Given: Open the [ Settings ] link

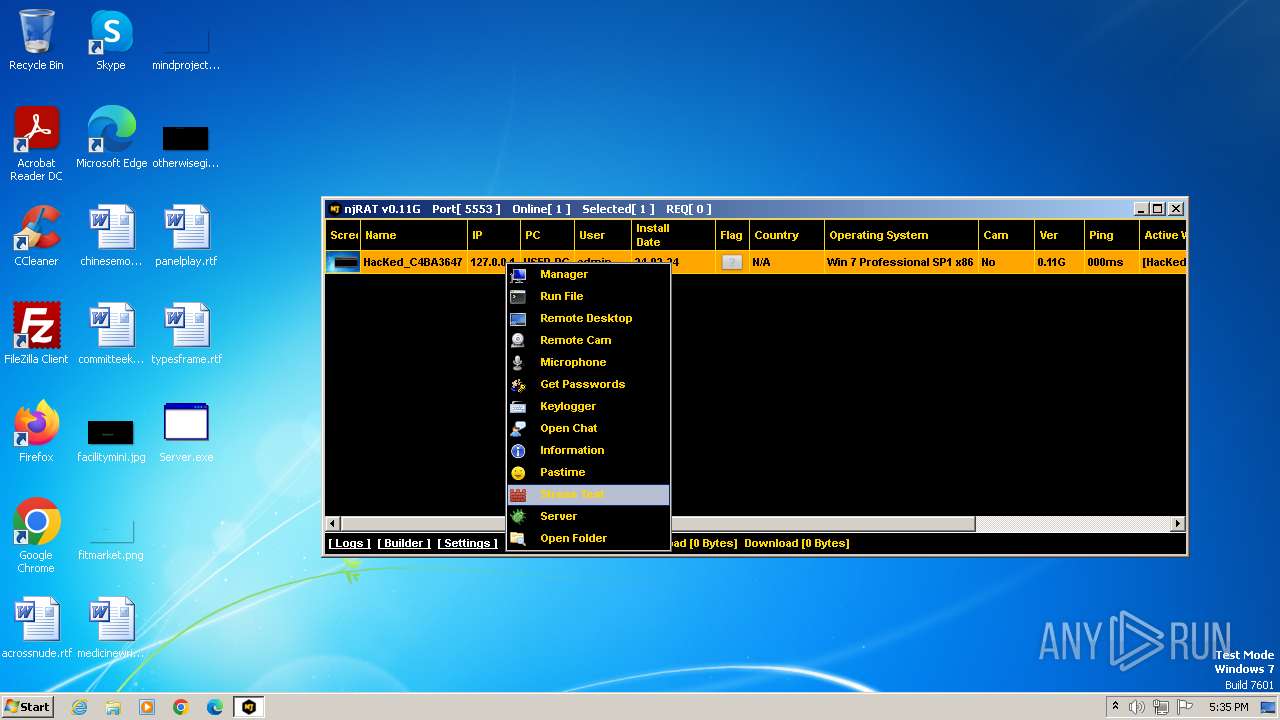Looking at the screenshot, I should point(467,543).
